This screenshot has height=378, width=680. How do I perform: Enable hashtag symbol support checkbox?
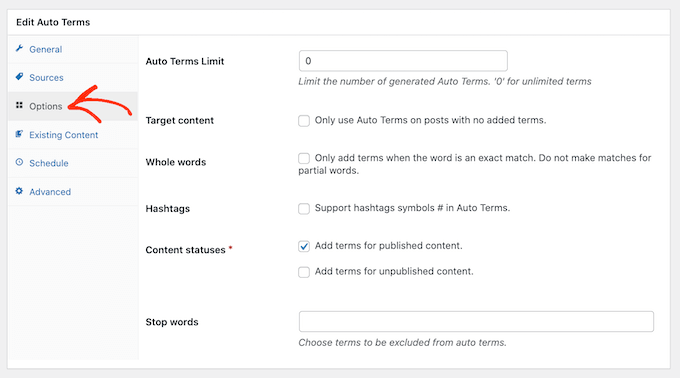pos(304,209)
